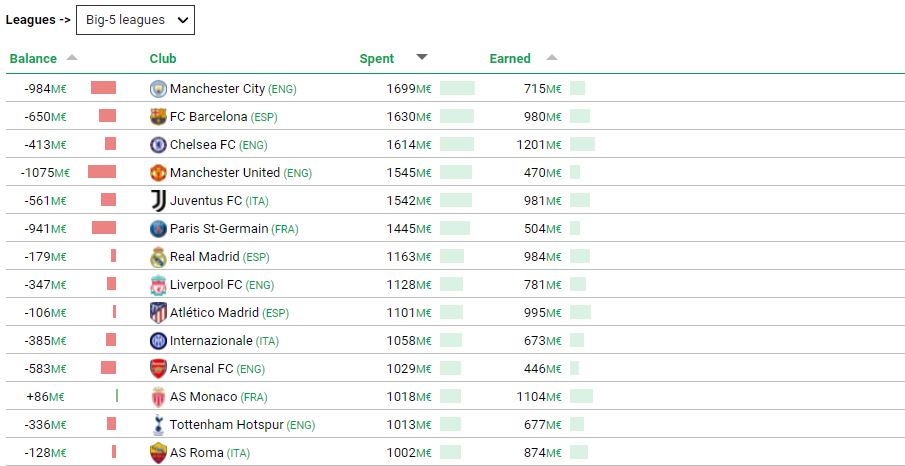Click the Real Madrid crest icon

pos(158,257)
